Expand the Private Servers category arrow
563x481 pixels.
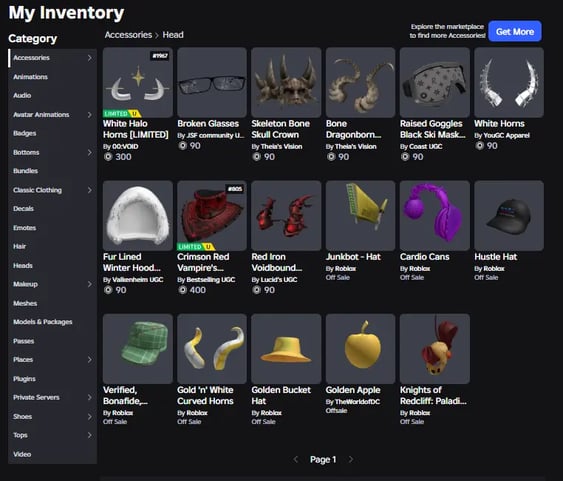(89, 397)
